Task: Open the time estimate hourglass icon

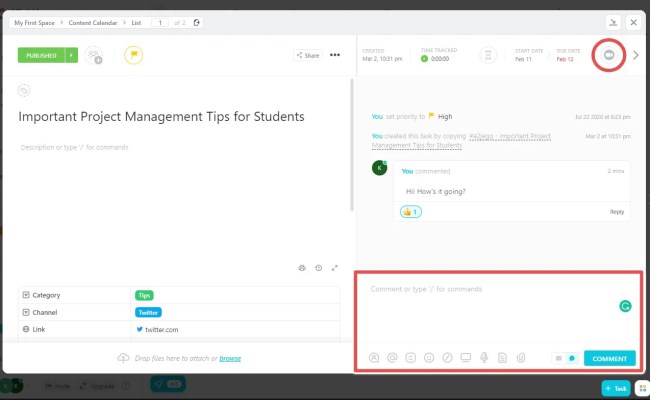Action: [488, 55]
